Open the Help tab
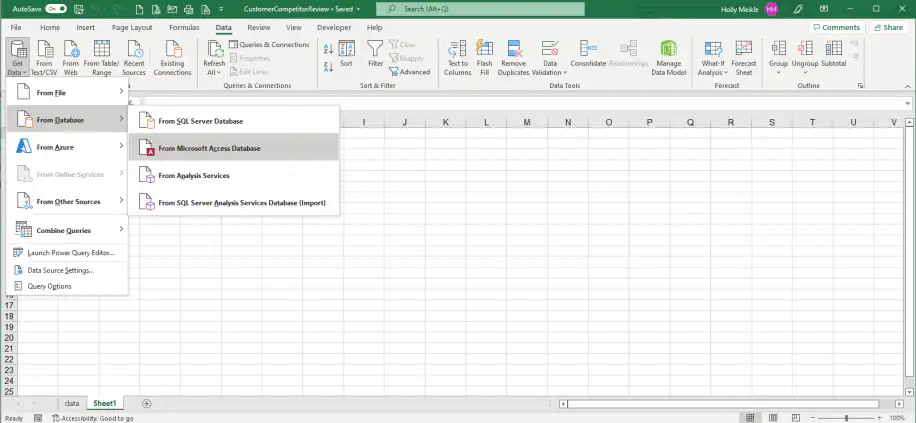 click(x=374, y=27)
